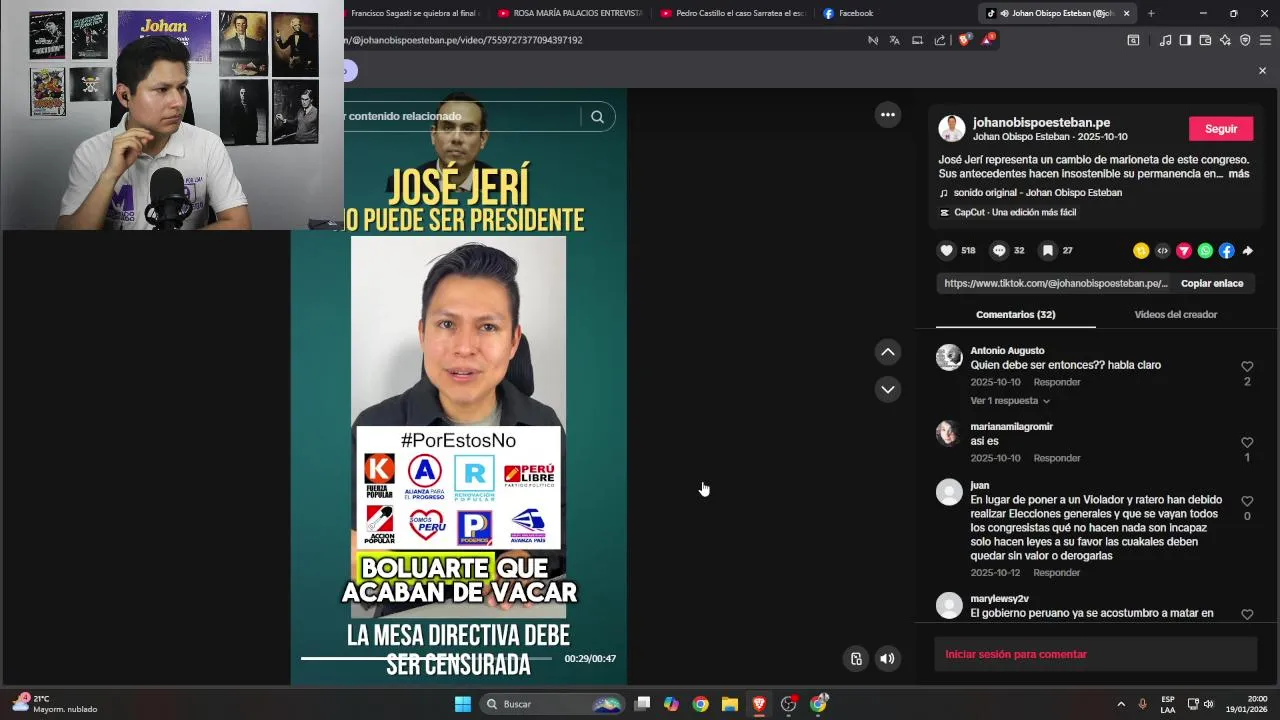Click the search magnifier in video search bar
The image size is (1280, 720).
(597, 117)
